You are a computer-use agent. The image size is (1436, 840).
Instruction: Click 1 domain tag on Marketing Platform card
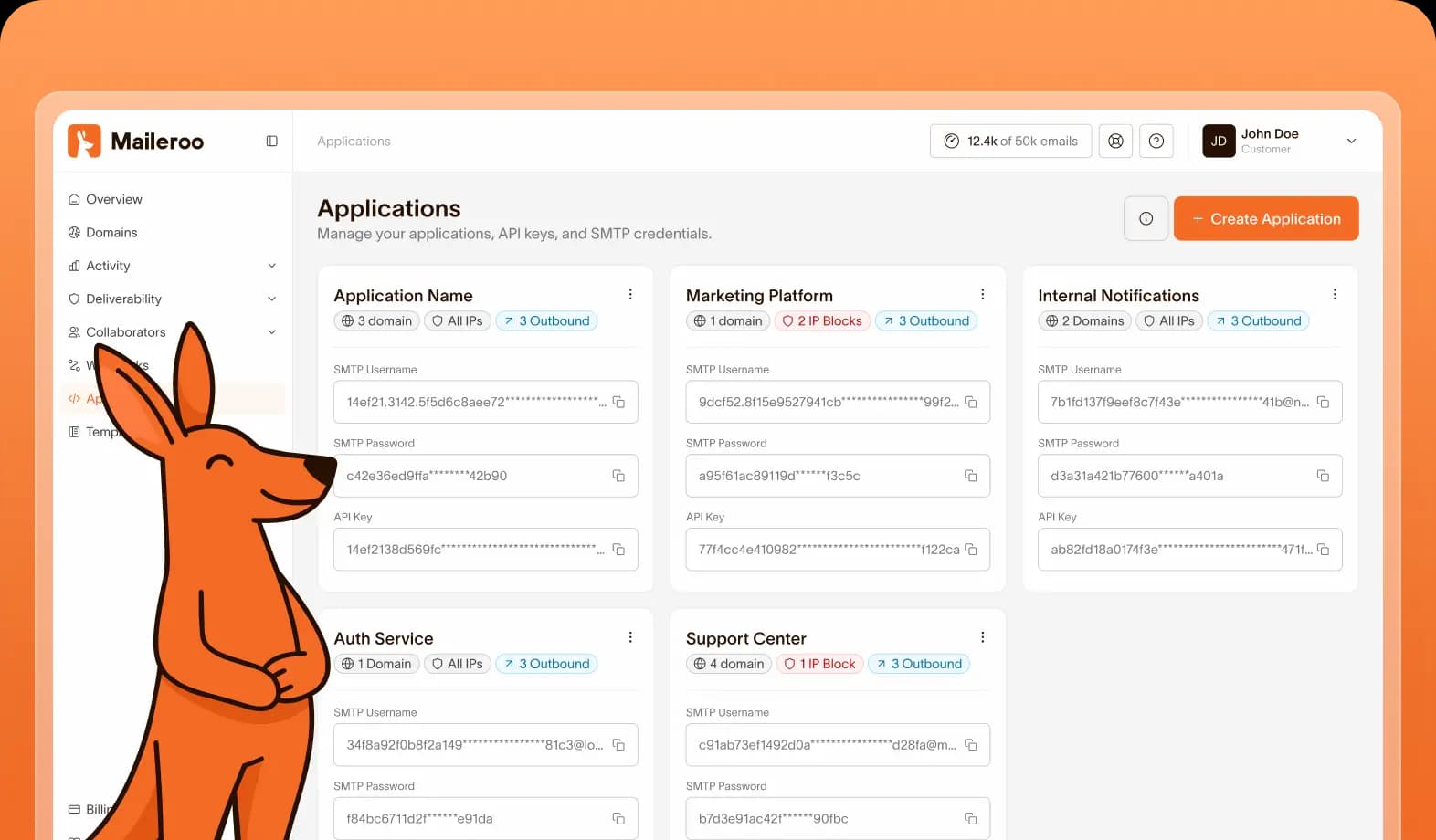[x=727, y=320]
